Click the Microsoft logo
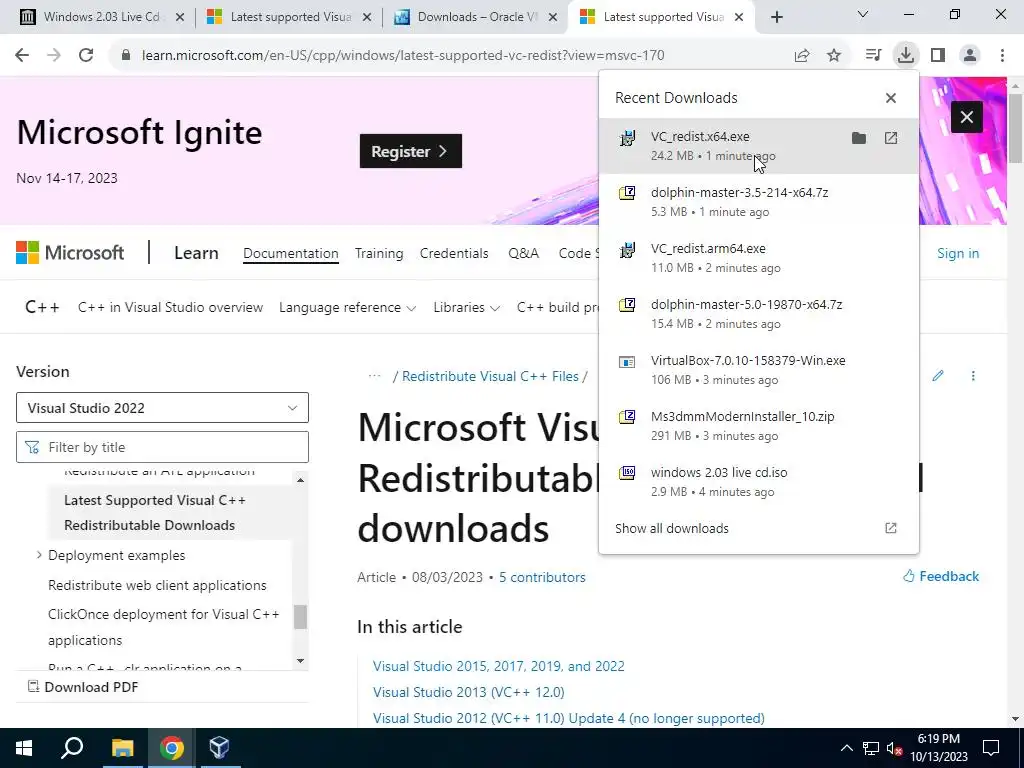Viewport: 1024px width, 768px height. tap(70, 253)
